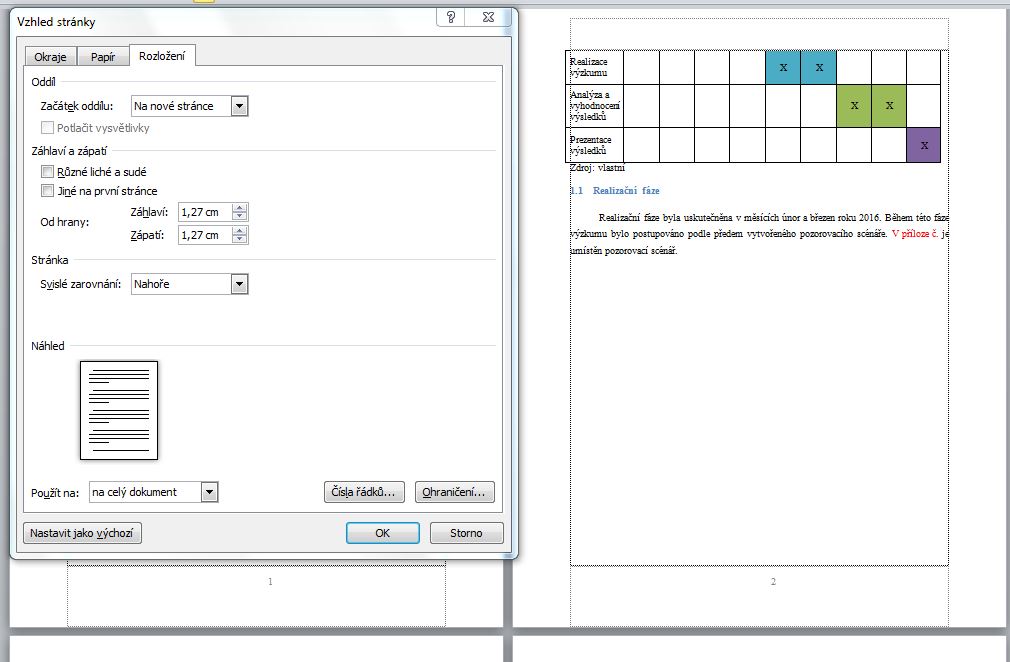Click the Čísla řádků button

pyautogui.click(x=364, y=492)
